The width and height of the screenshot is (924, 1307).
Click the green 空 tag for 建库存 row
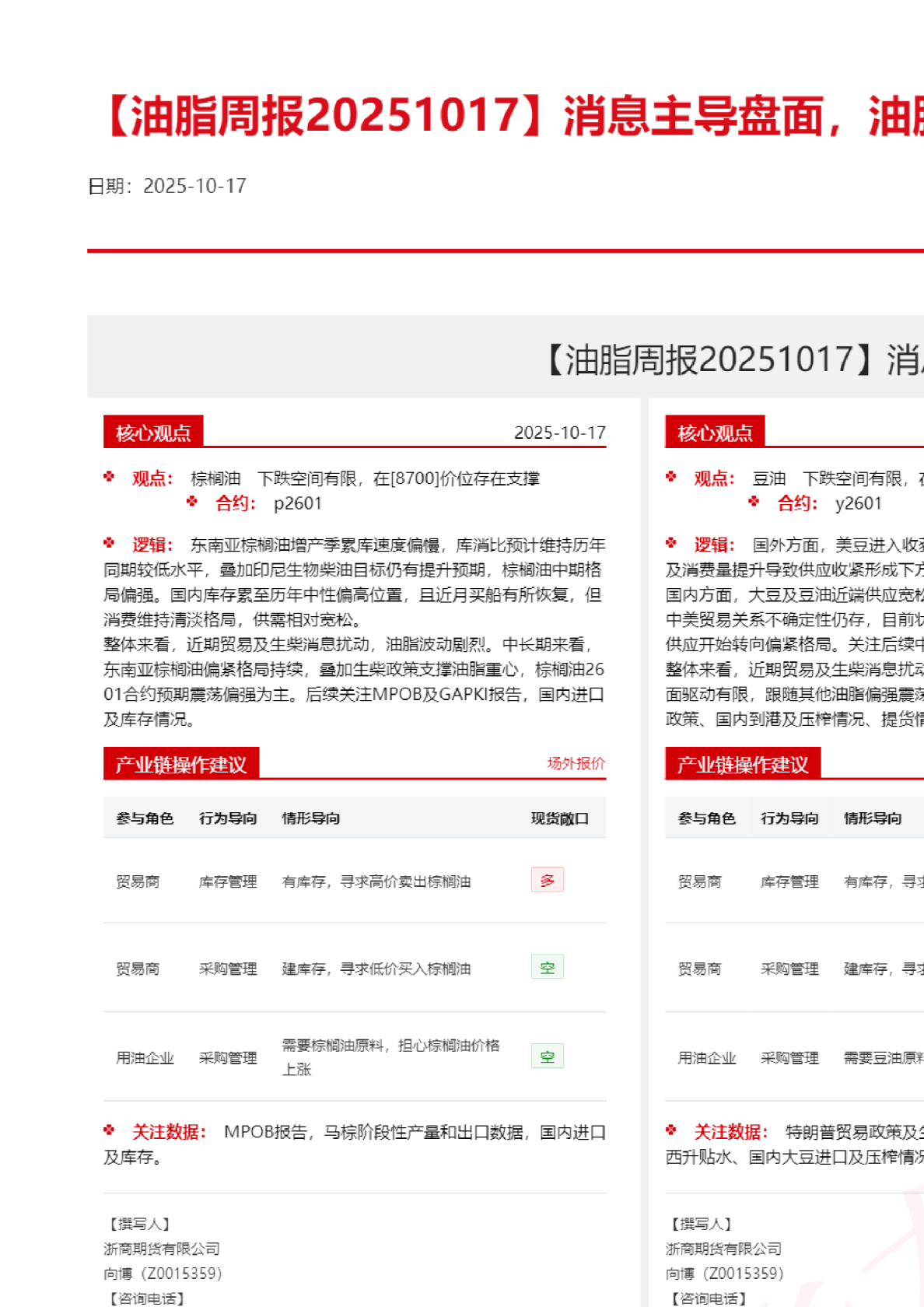pos(548,967)
